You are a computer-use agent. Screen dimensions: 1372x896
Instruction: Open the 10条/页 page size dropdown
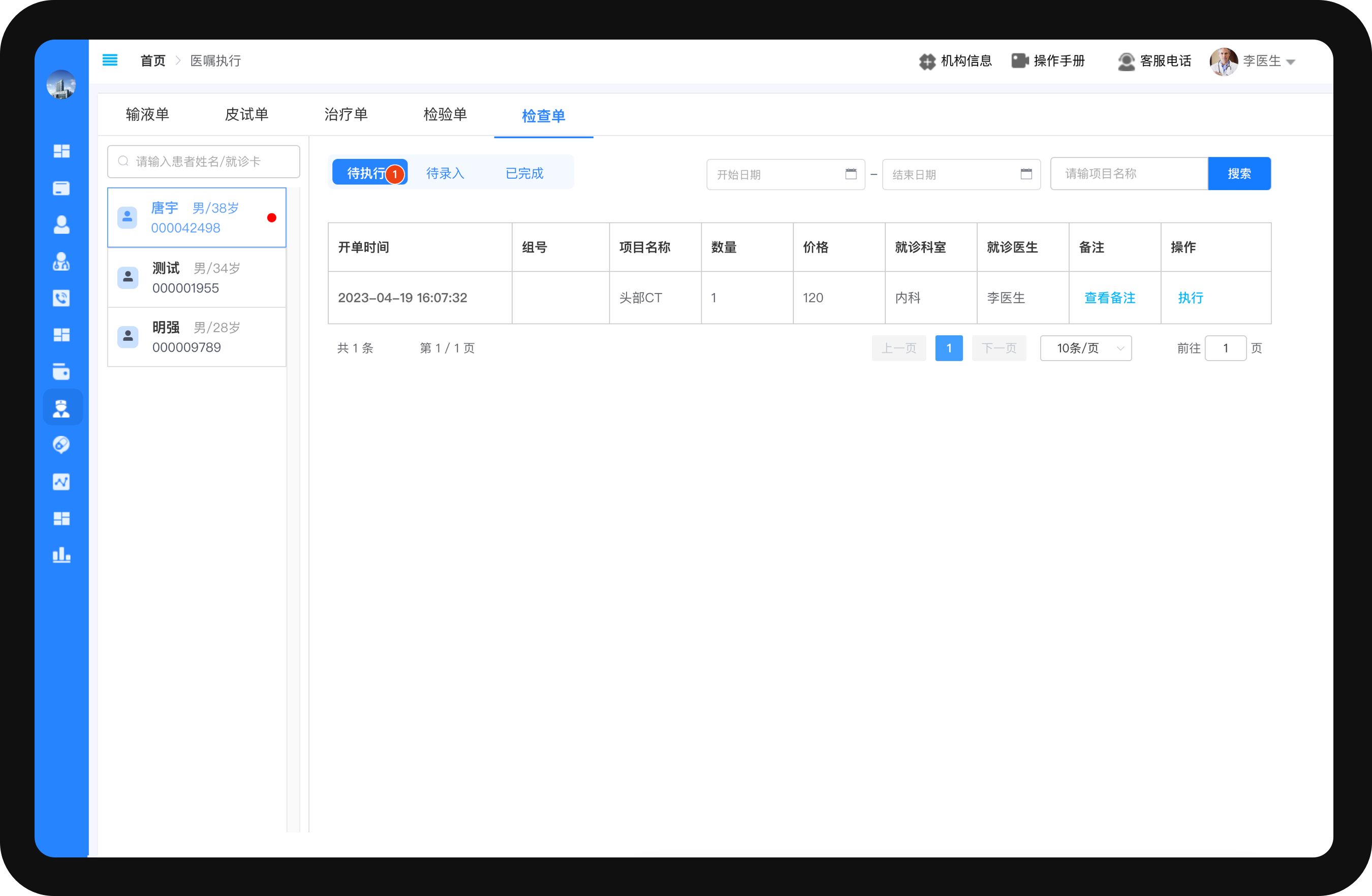1085,348
